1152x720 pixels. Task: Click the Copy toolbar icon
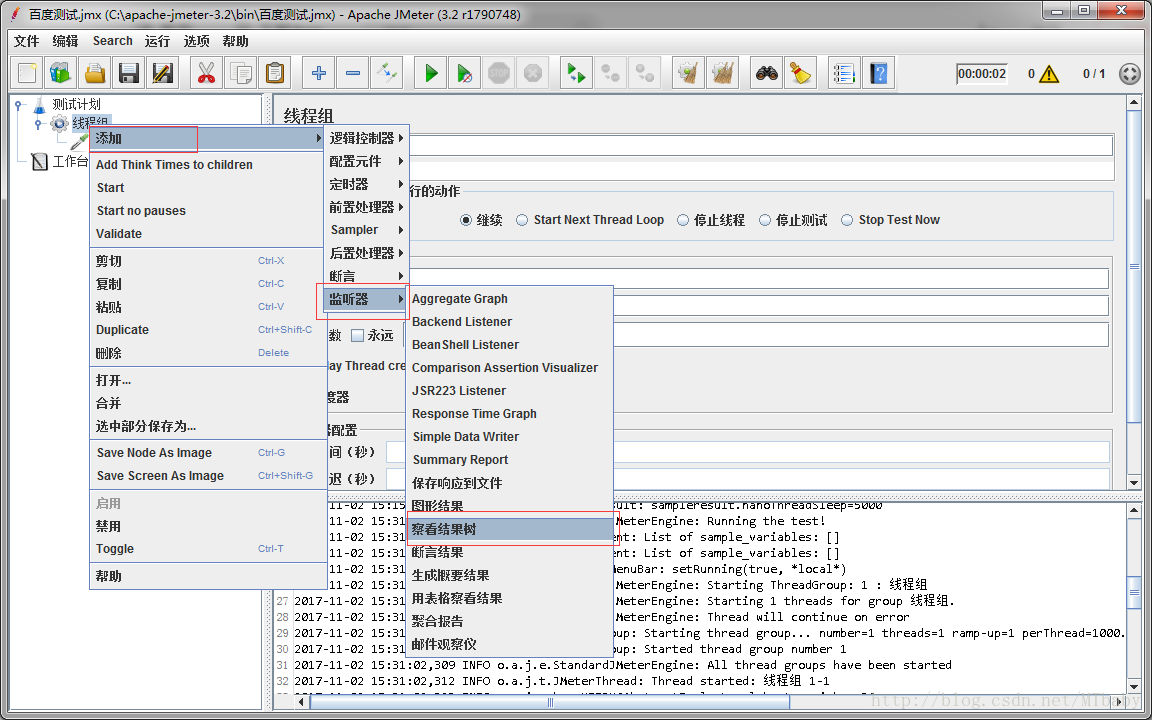(x=240, y=73)
